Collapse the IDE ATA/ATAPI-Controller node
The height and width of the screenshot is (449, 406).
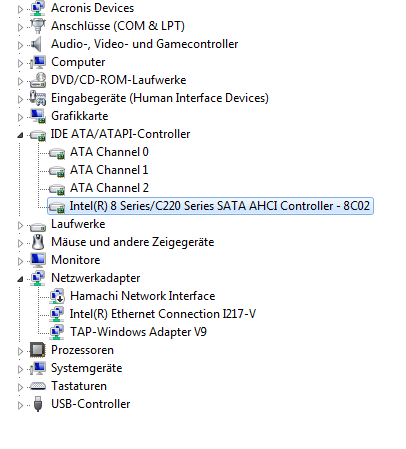pyautogui.click(x=20, y=135)
